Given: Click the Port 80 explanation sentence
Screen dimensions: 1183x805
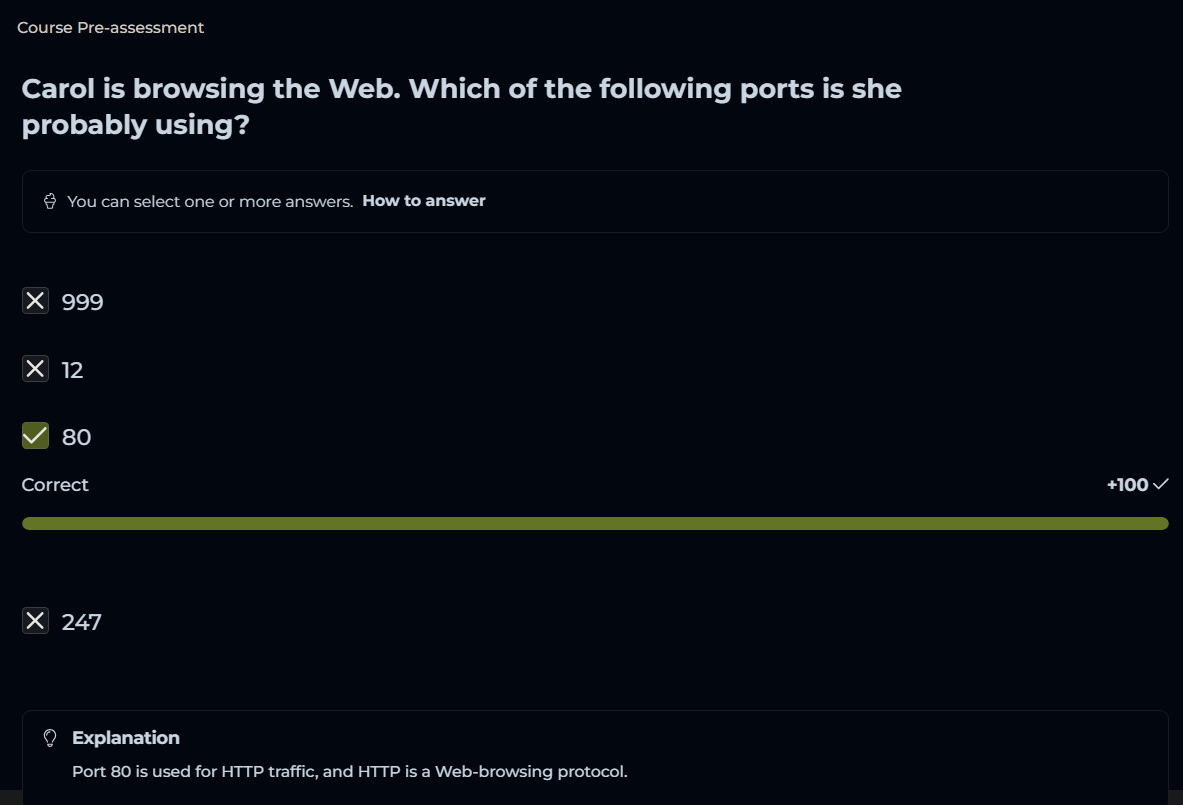Looking at the screenshot, I should pyautogui.click(x=349, y=772).
